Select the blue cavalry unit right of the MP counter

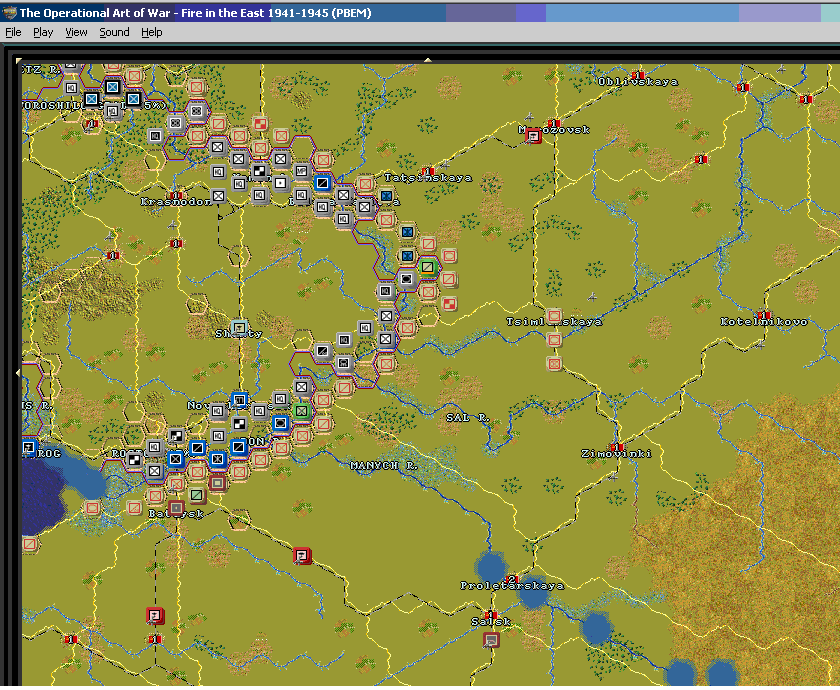(x=322, y=183)
